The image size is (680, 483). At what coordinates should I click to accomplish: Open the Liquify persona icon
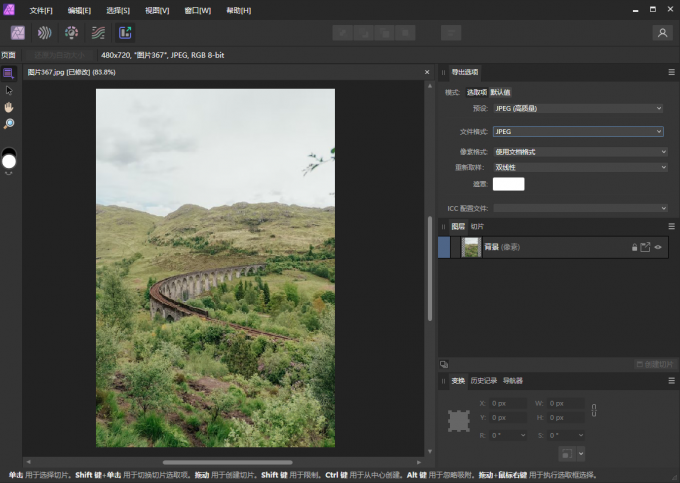[x=44, y=33]
